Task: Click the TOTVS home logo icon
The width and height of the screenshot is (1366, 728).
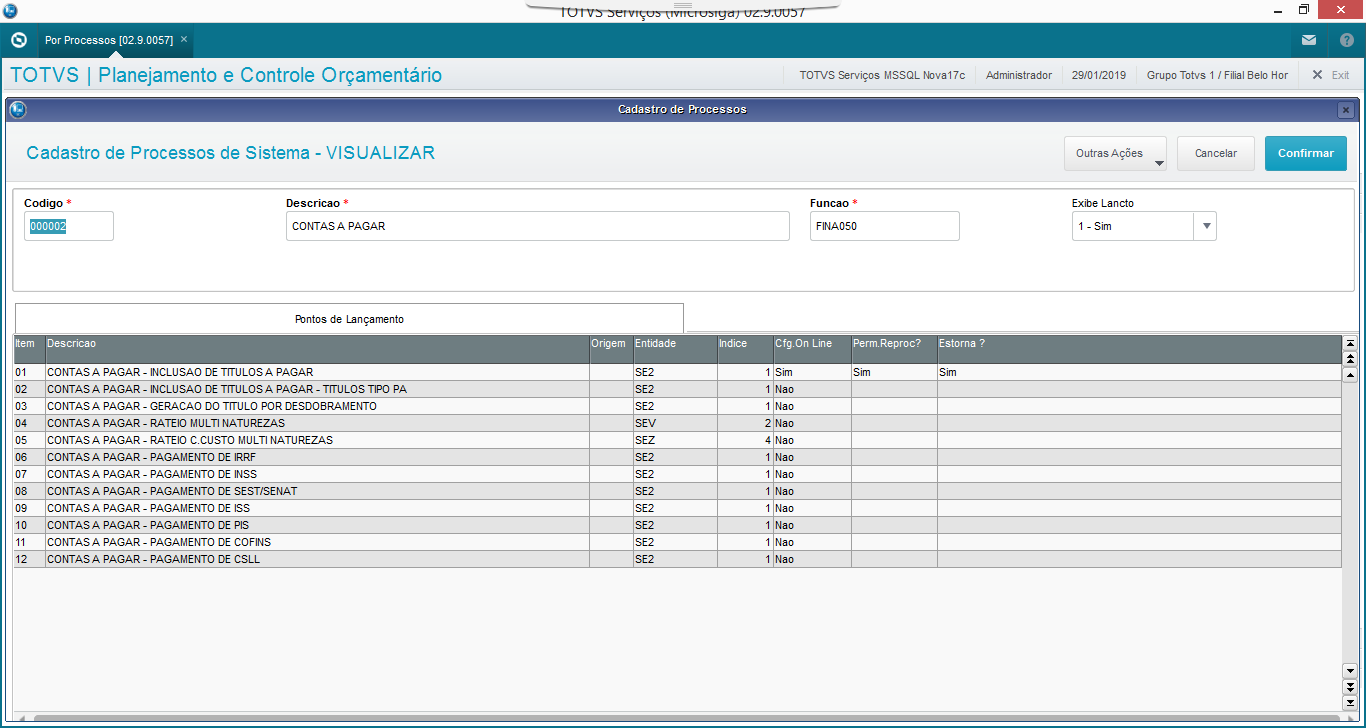Action: [18, 40]
